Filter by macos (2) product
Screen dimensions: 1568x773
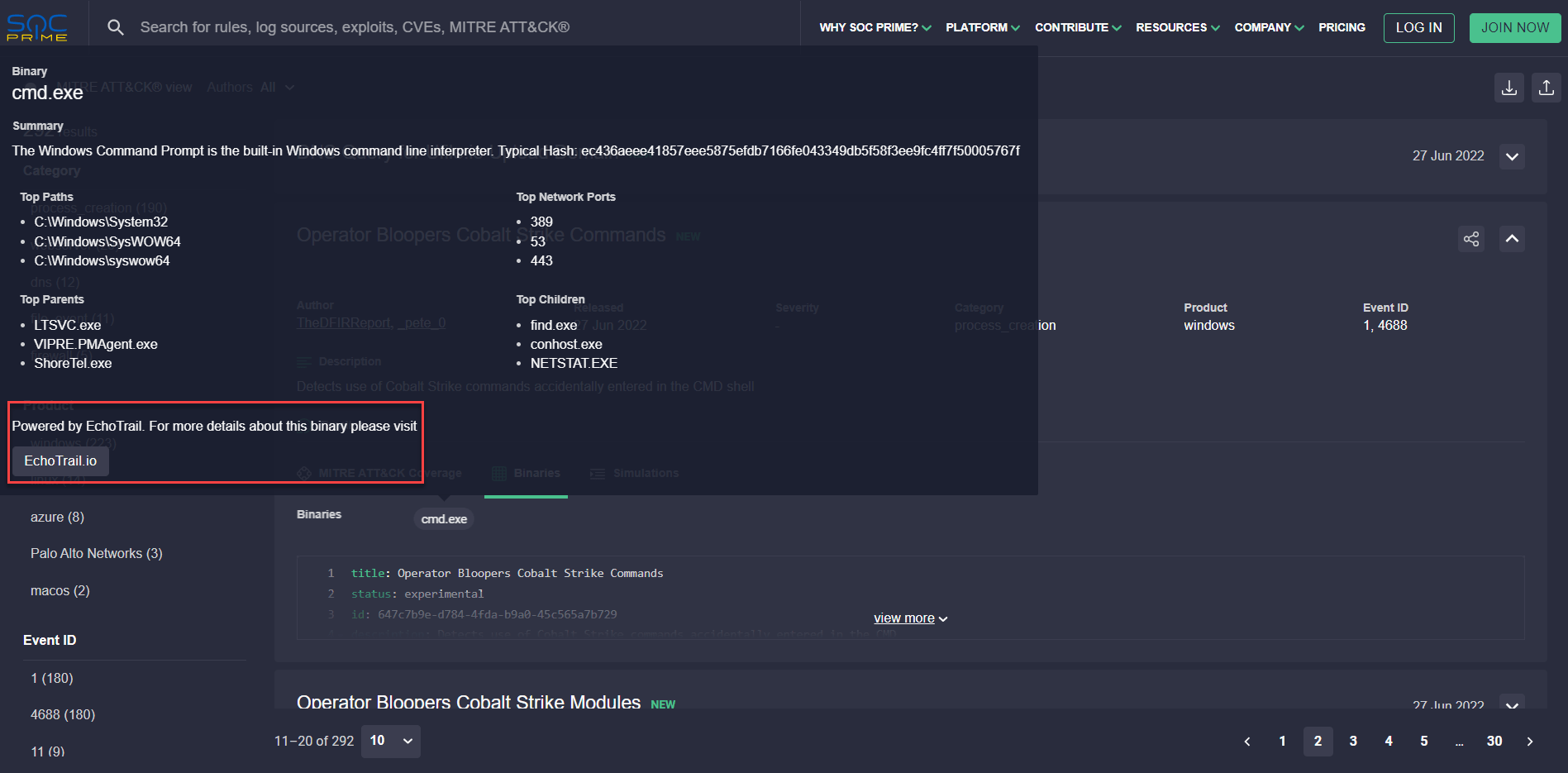(x=60, y=590)
